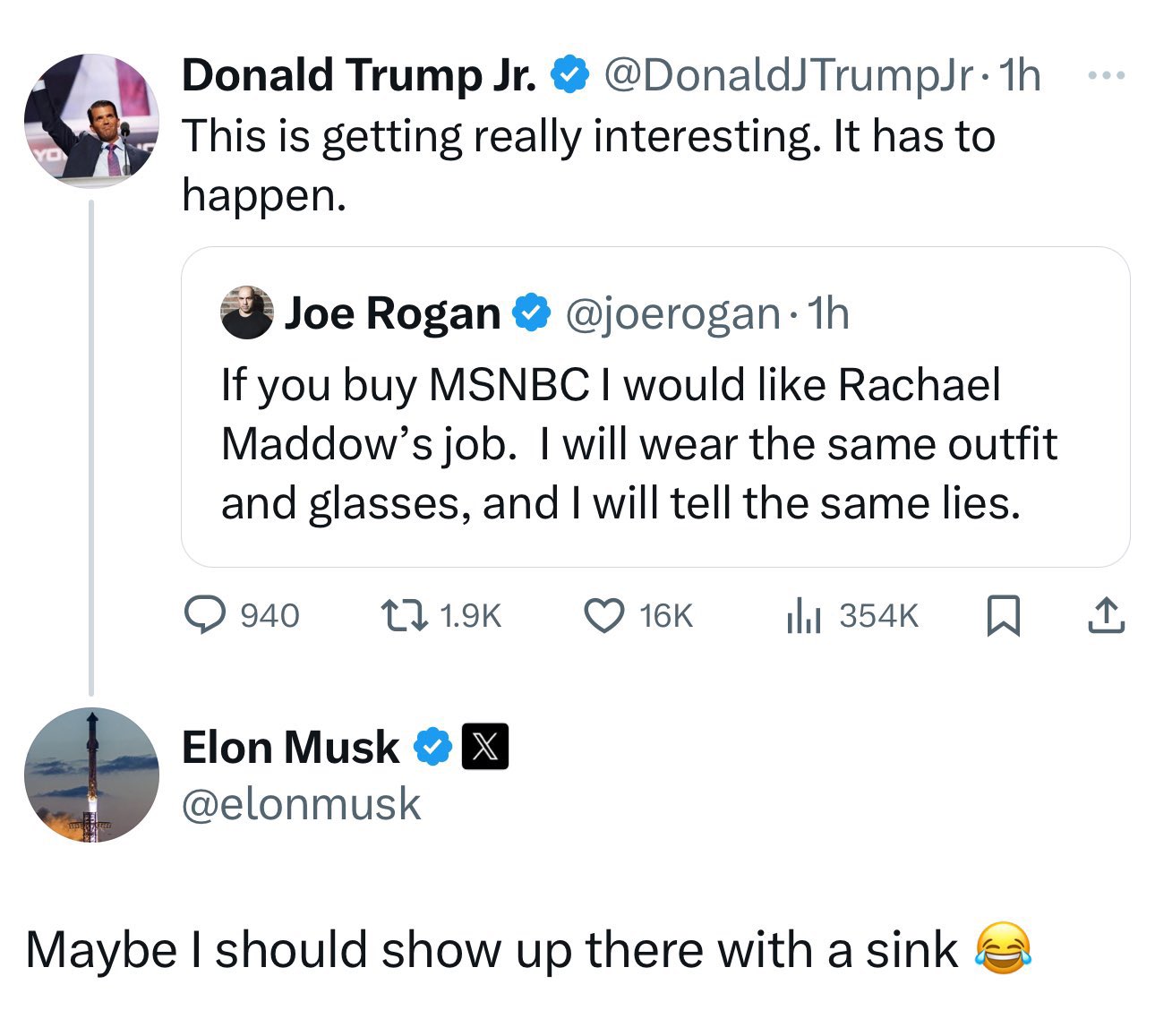Screen dimensions: 1155x1036
Task: Open Elon Musk's rocket profile picture
Action: [x=91, y=775]
